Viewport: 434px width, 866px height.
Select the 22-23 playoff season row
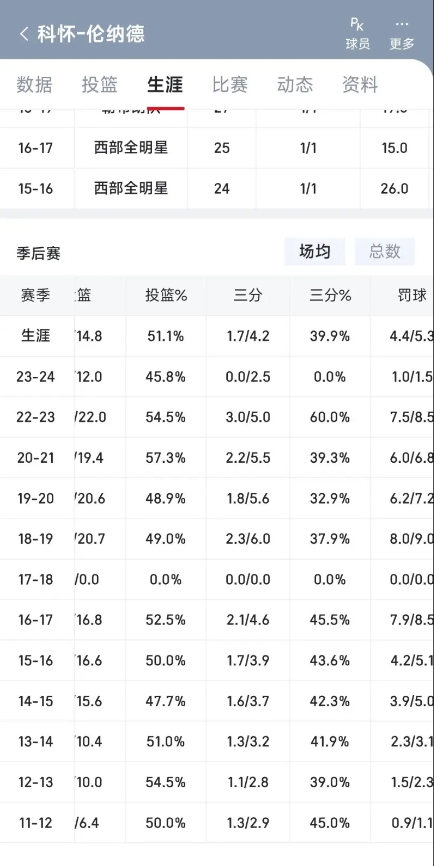pos(217,417)
